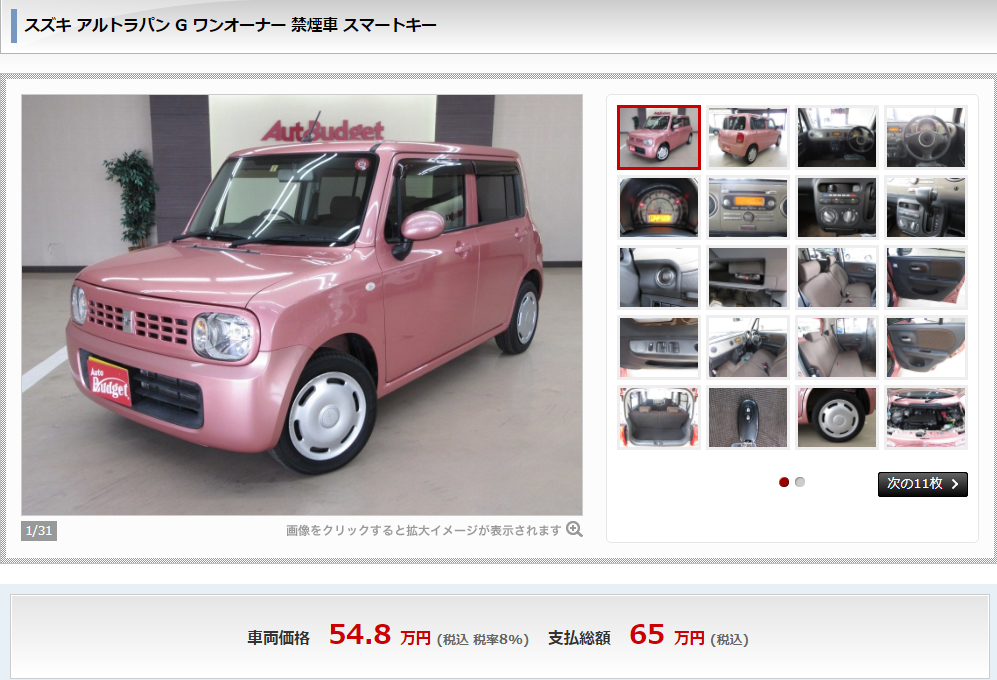Viewport: 997px width, 680px height.
Task: Select the smart key fob thumbnail
Action: (748, 417)
